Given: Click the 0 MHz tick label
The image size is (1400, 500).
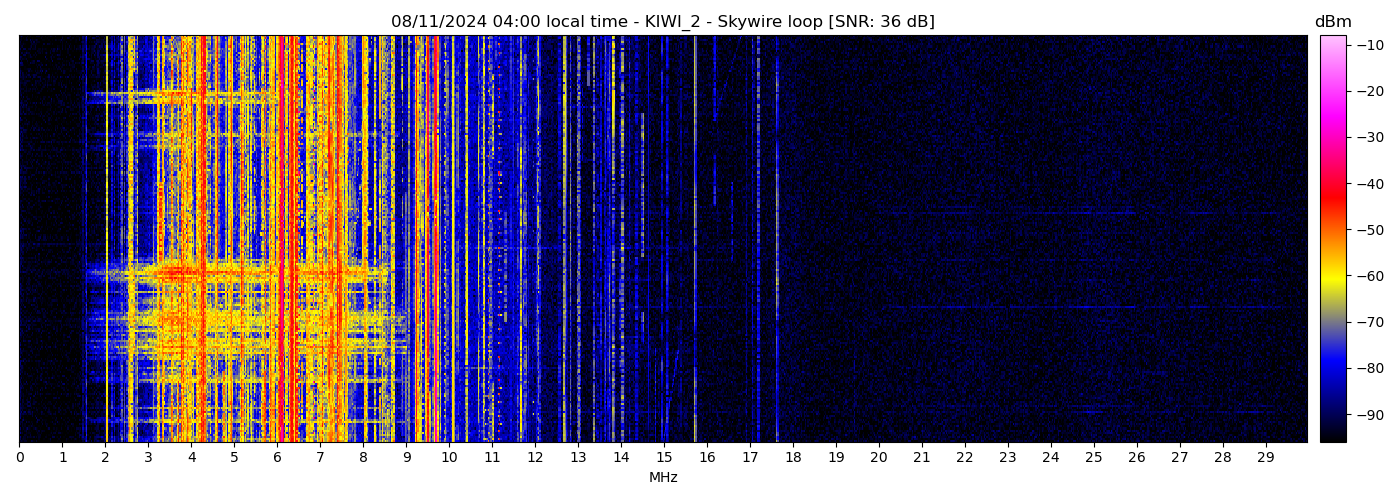Looking at the screenshot, I should (x=19, y=458).
